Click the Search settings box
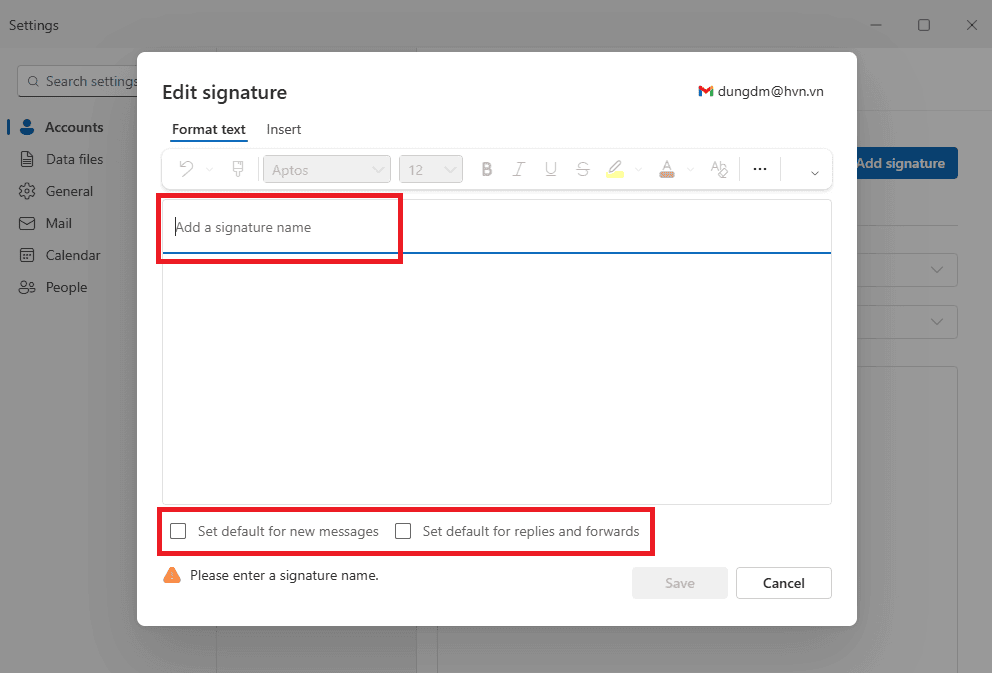Image resolution: width=992 pixels, height=673 pixels. [78, 81]
